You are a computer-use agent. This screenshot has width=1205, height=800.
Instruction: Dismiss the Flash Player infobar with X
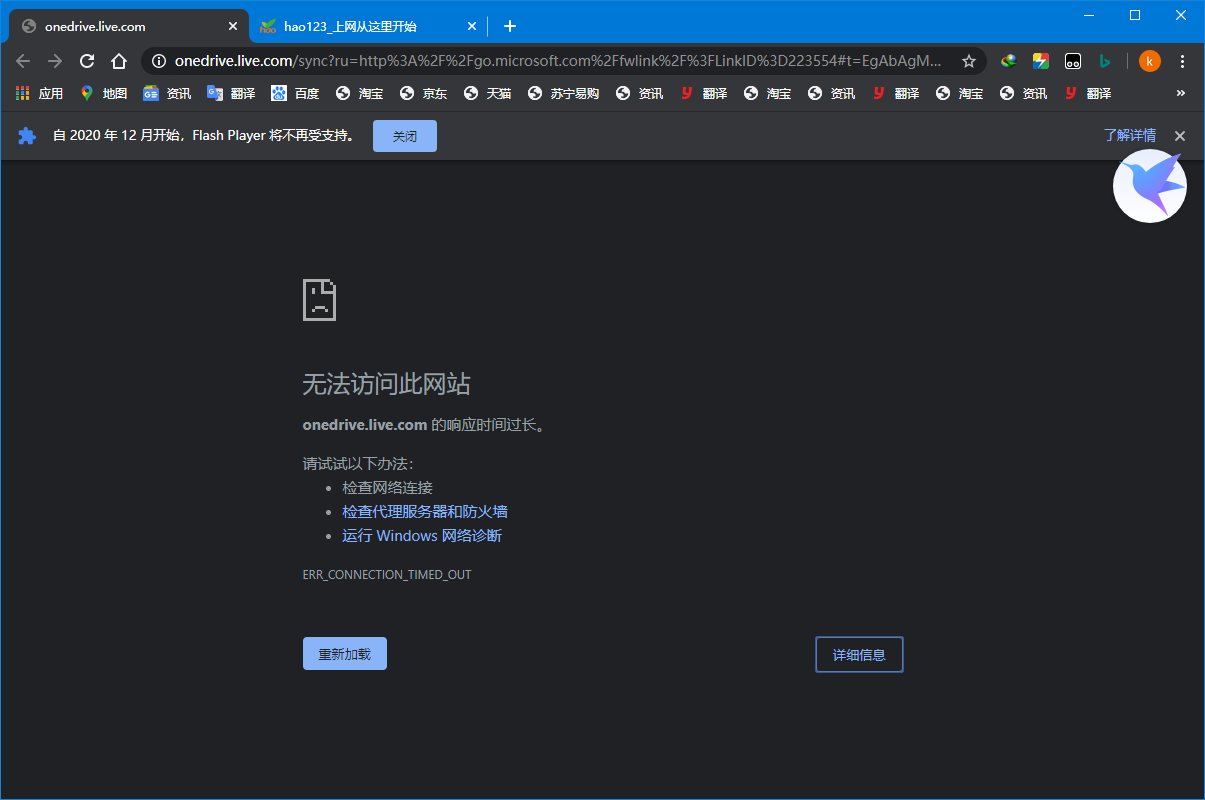pyautogui.click(x=1180, y=136)
